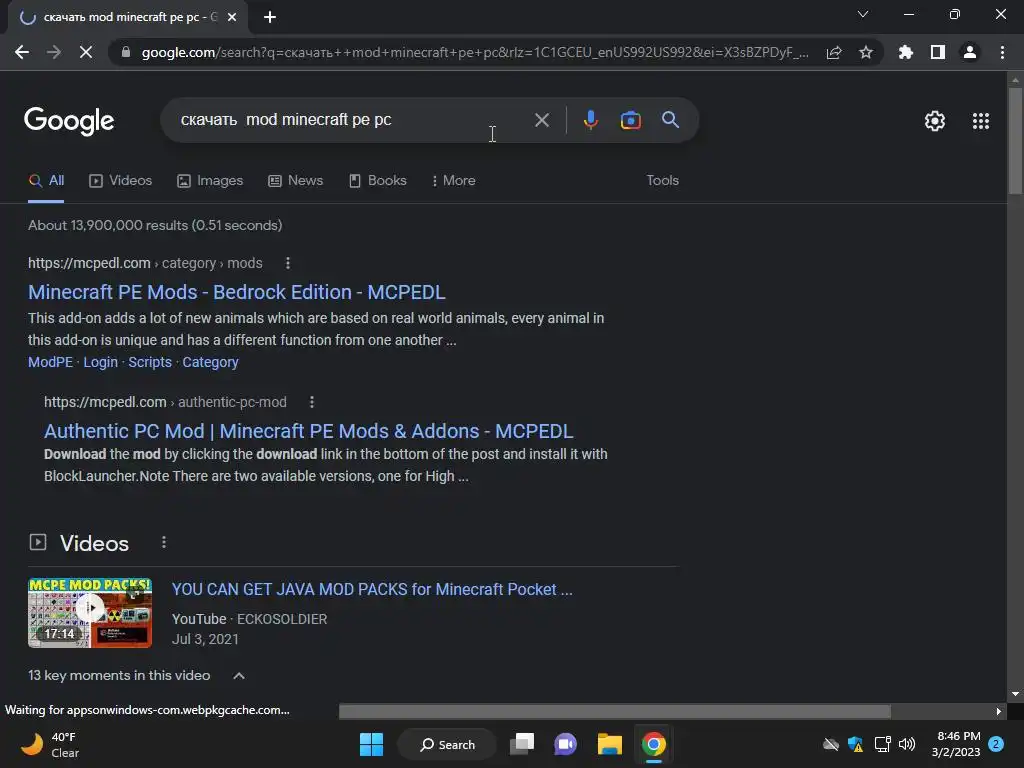Switch to the Books tab
The height and width of the screenshot is (768, 1024).
(377, 181)
